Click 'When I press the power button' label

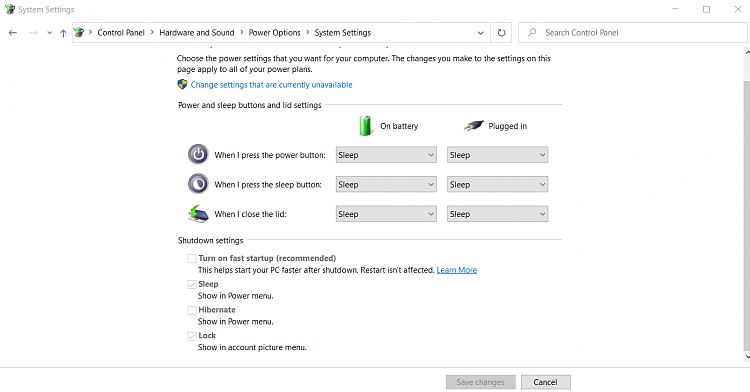tap(270, 155)
